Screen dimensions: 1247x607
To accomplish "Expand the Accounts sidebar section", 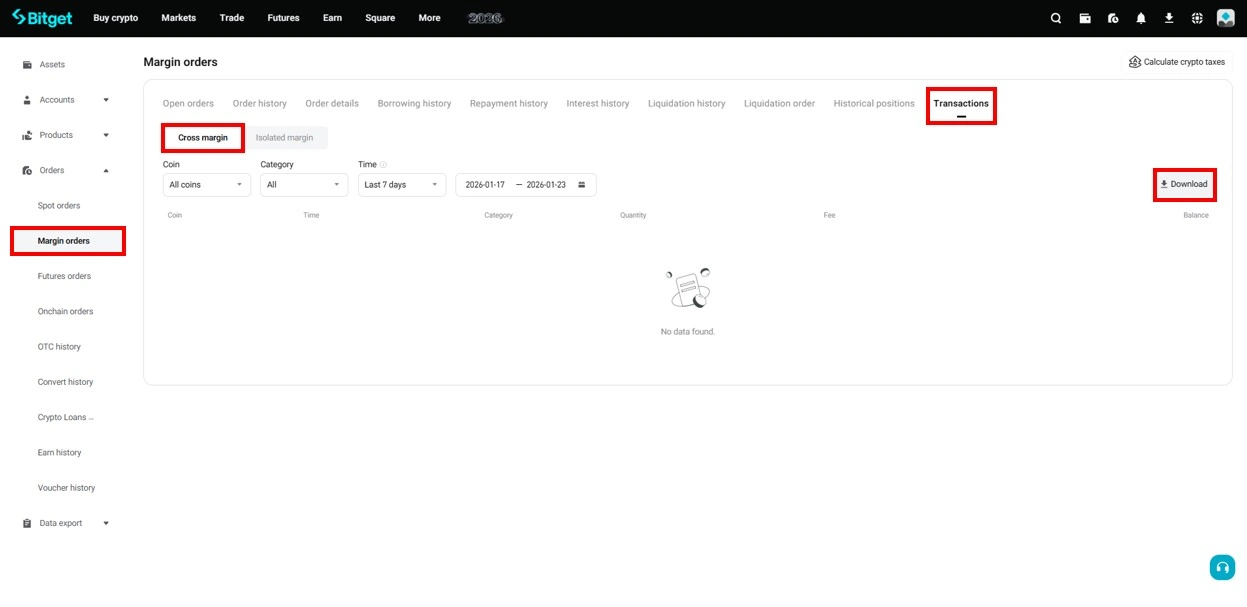I will click(x=66, y=100).
